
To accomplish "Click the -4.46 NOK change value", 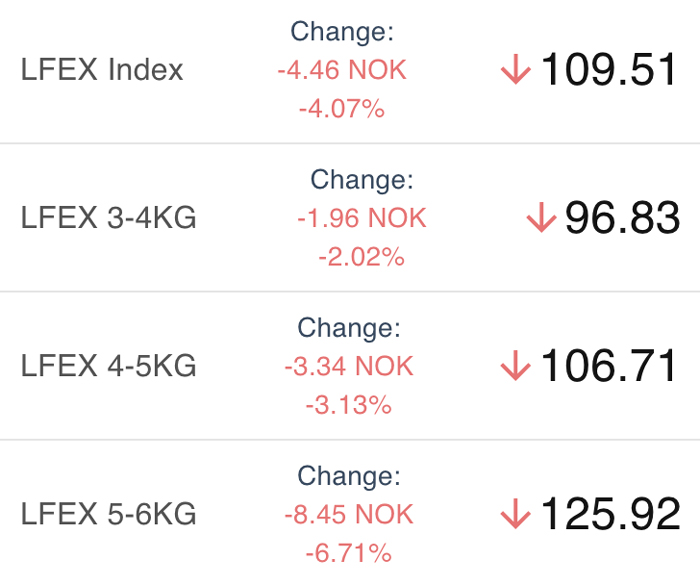I will pos(342,70).
